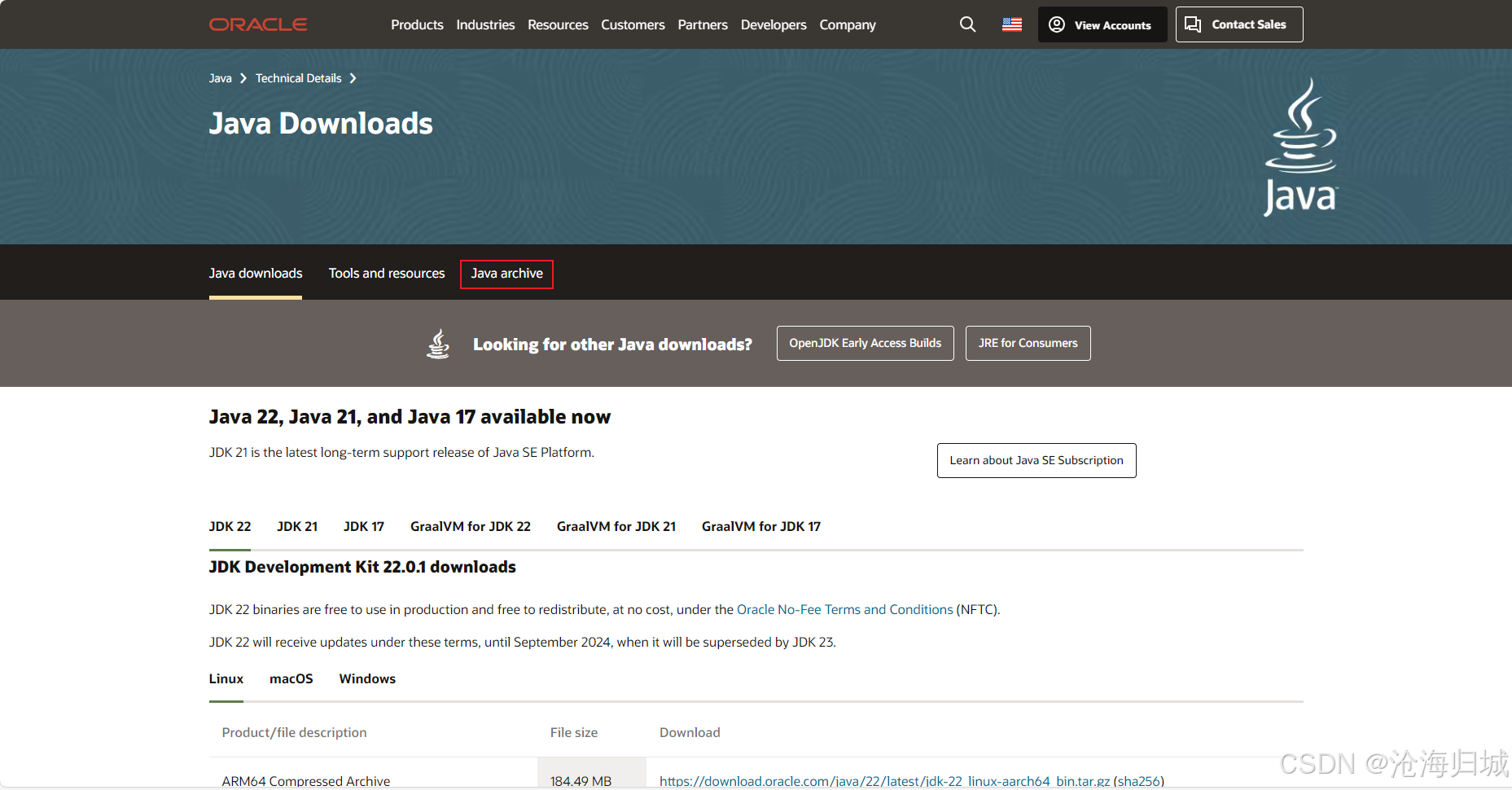Click the Product/file description column header
The height and width of the screenshot is (790, 1512).
[295, 733]
